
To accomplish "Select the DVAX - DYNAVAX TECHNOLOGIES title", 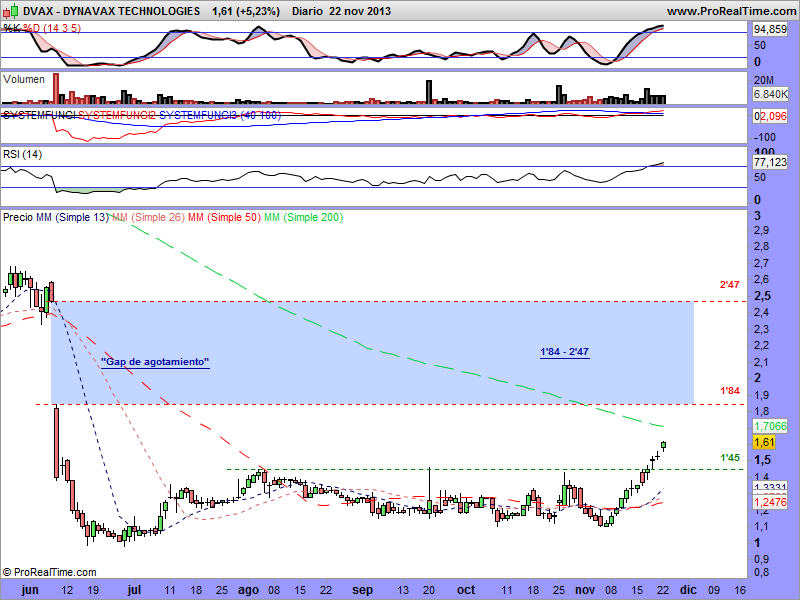I will click(112, 11).
